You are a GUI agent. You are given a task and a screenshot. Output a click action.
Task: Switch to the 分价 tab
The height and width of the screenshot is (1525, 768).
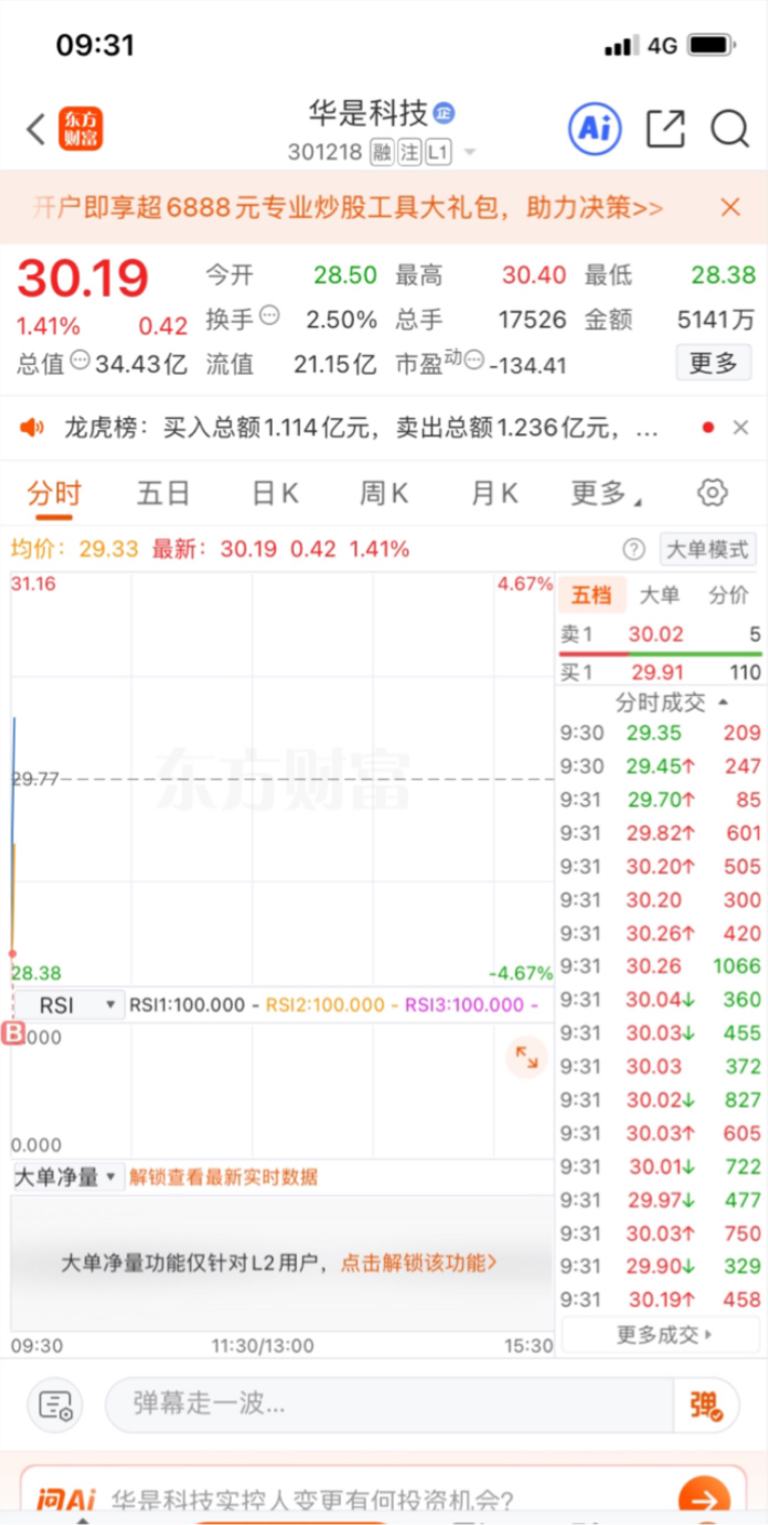coord(728,595)
